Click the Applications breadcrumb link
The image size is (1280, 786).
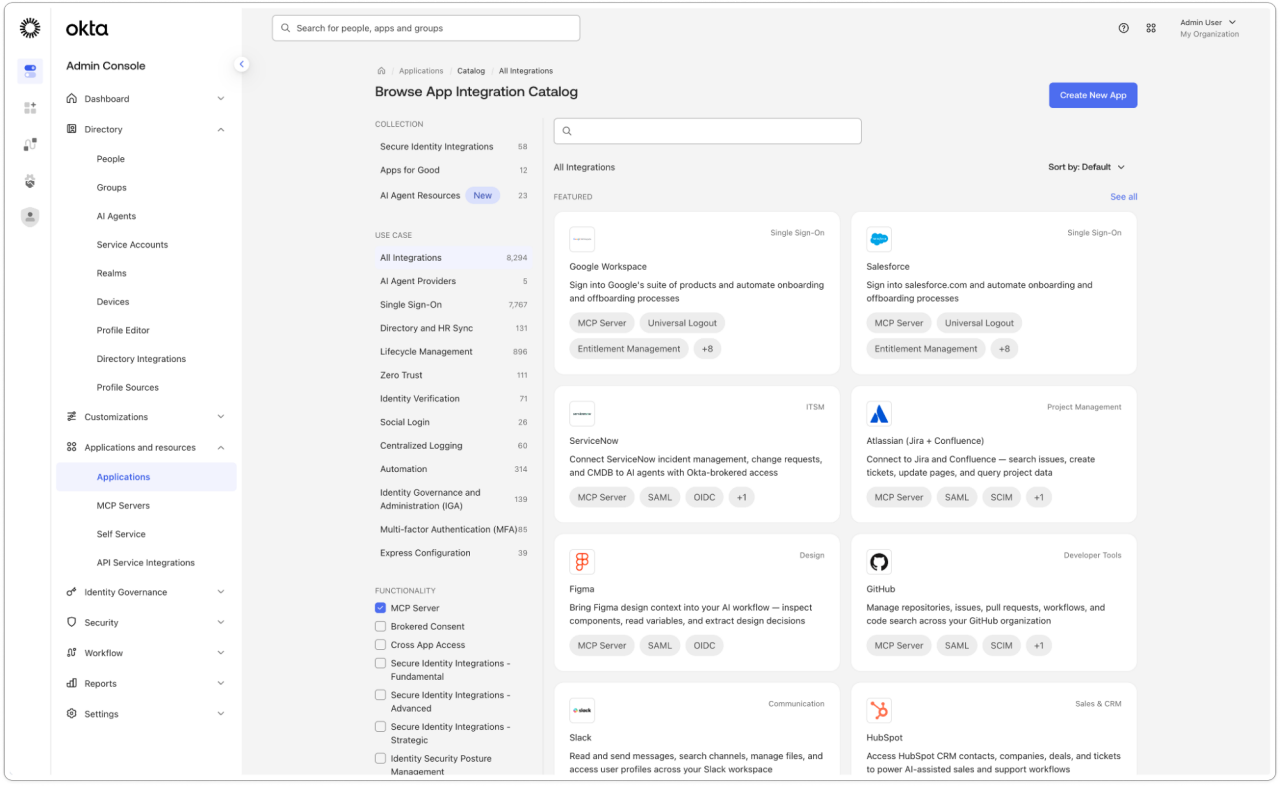(421, 71)
